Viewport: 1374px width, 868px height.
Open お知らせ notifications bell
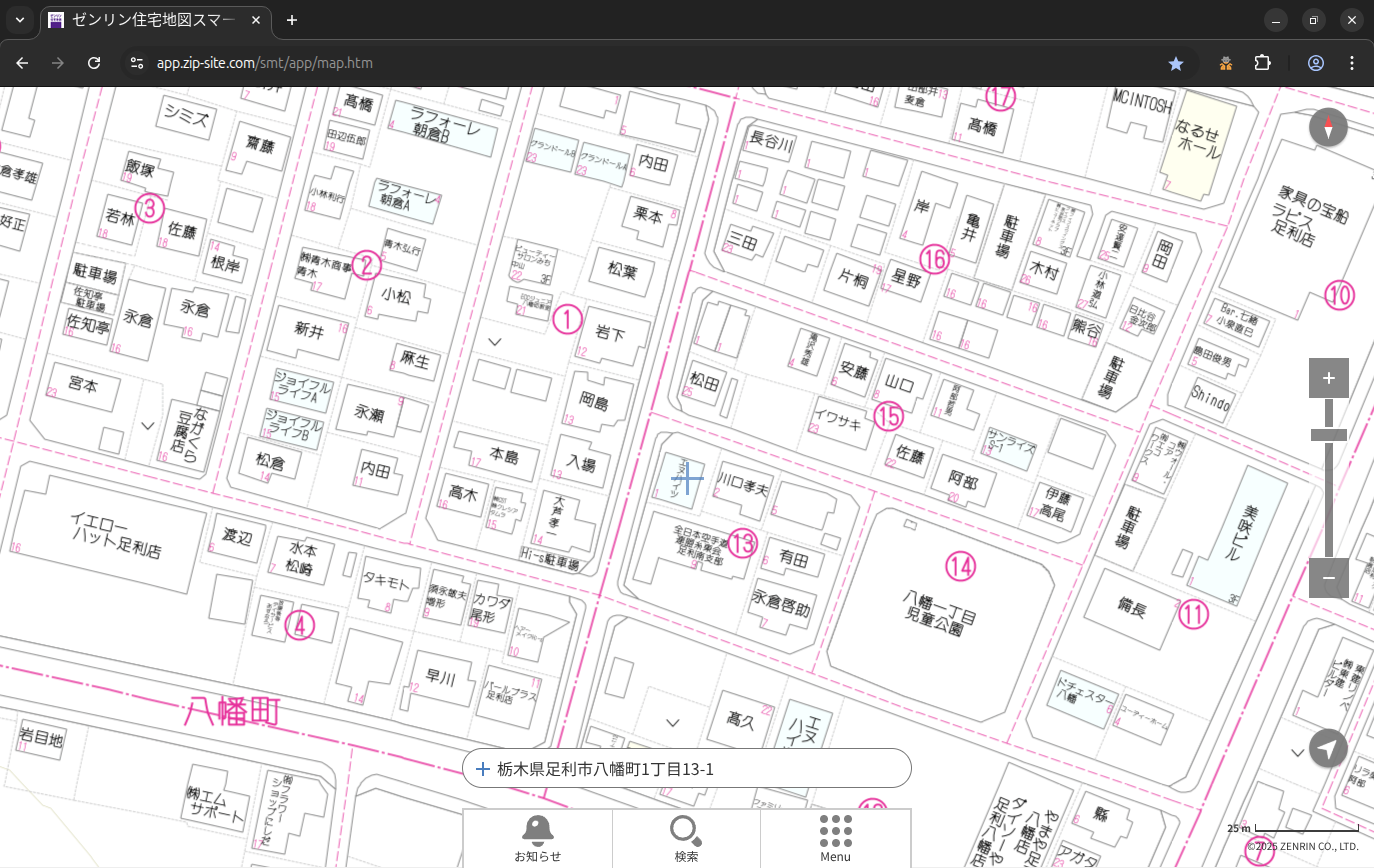pos(538,838)
